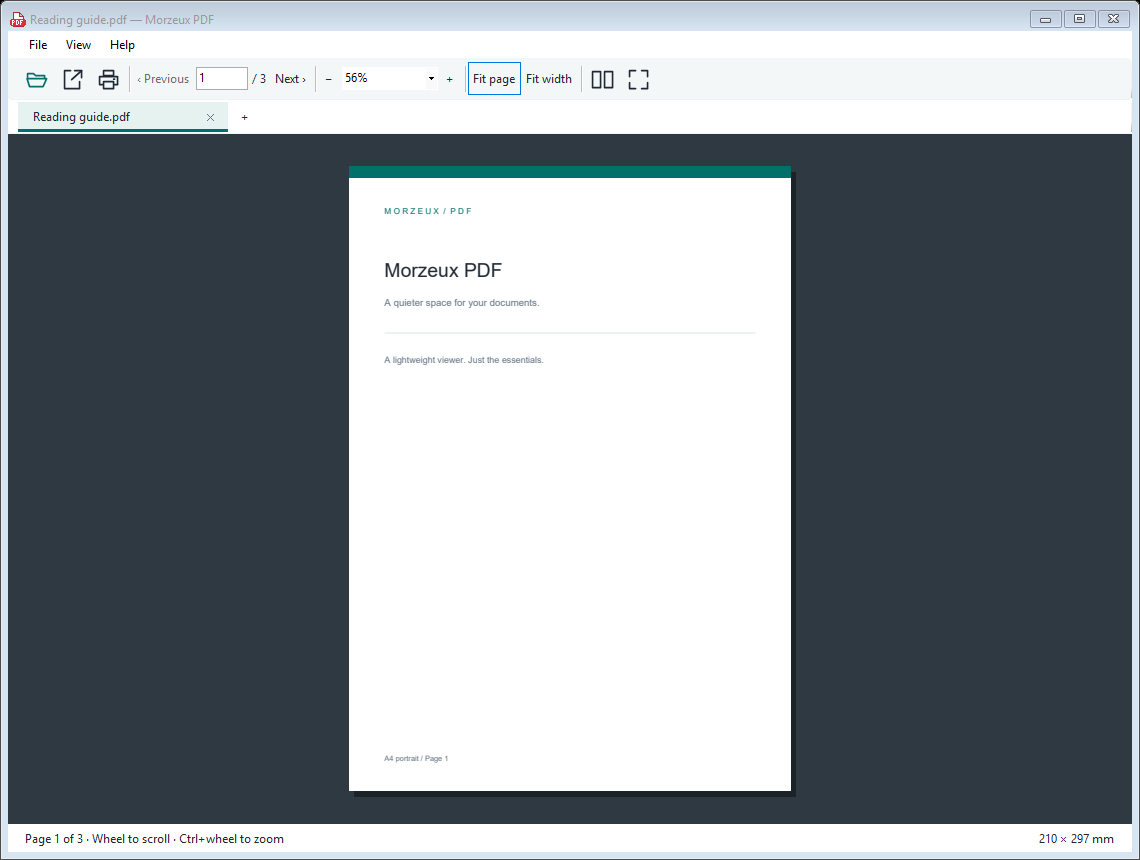Screen dimensions: 1140x860
Task: Zoom in with the plus button
Action: [x=449, y=79]
